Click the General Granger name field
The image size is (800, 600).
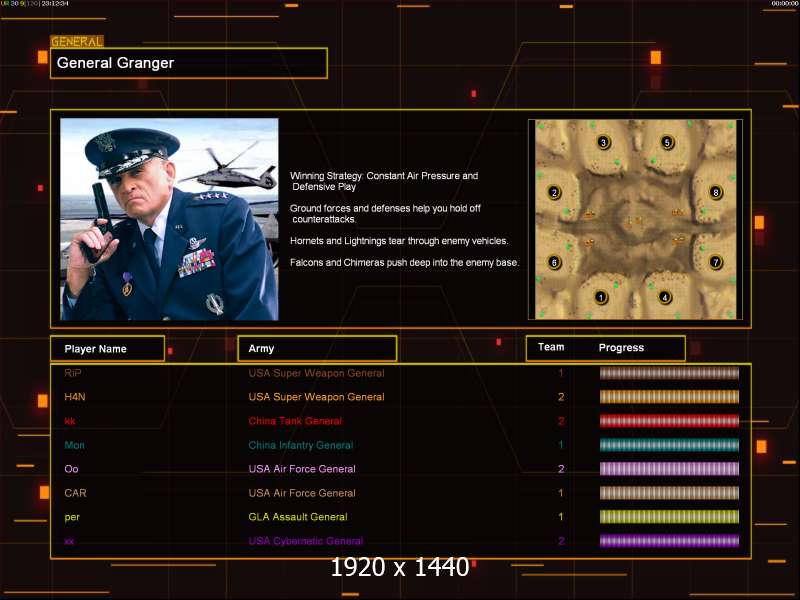click(189, 63)
